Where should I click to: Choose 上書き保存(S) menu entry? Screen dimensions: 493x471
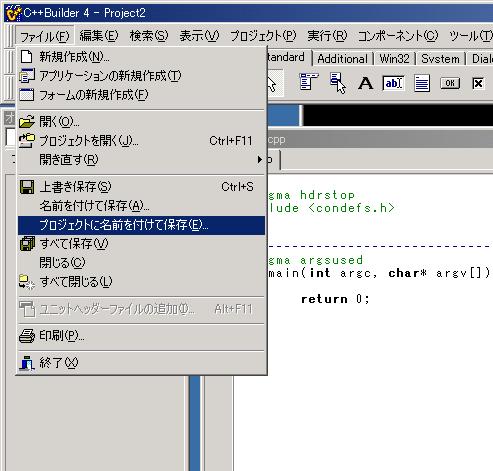[x=141, y=187]
